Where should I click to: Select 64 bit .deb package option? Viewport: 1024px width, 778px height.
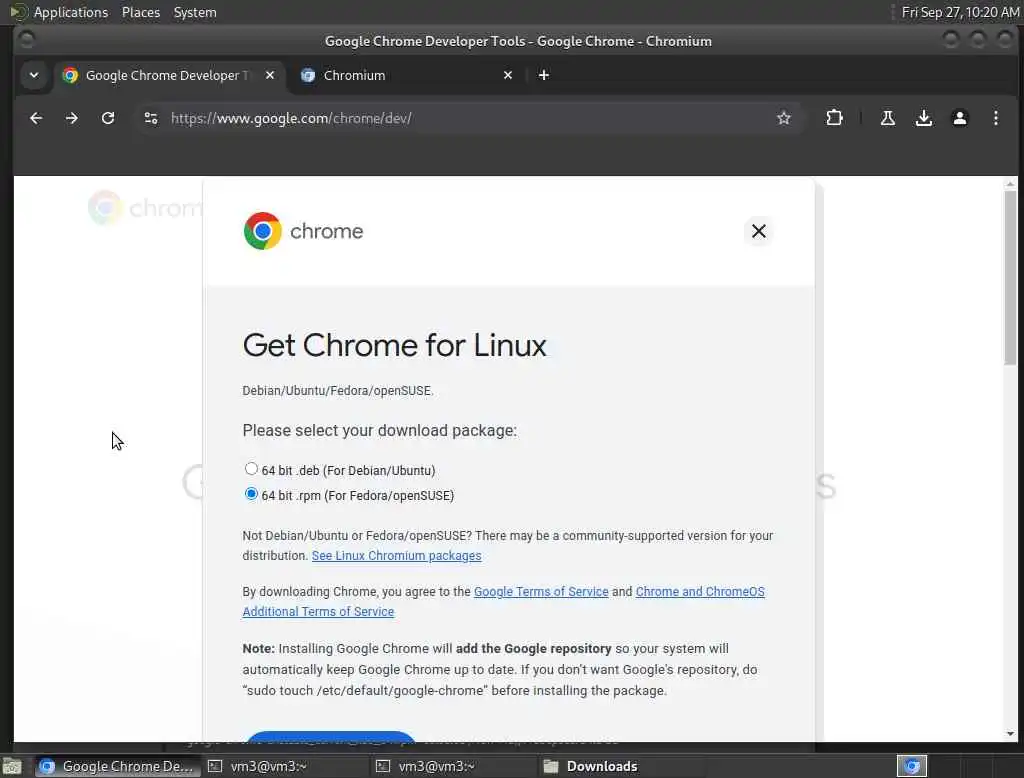[x=251, y=469]
